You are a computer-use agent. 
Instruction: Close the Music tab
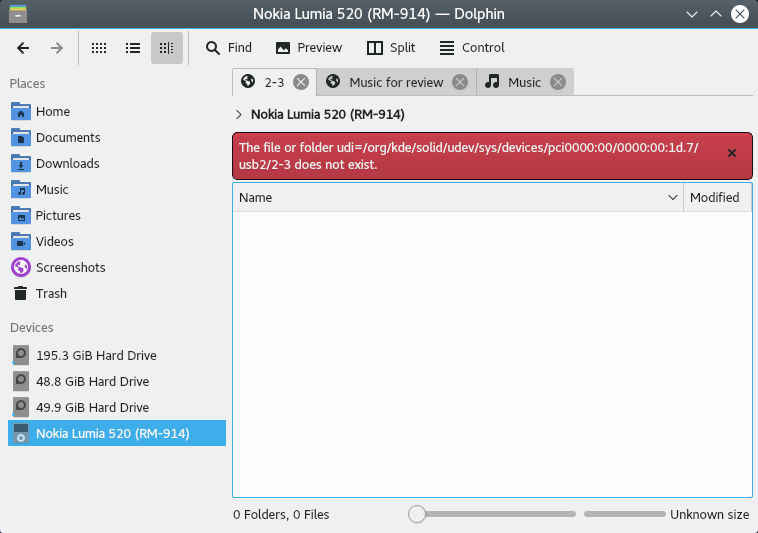pos(558,83)
